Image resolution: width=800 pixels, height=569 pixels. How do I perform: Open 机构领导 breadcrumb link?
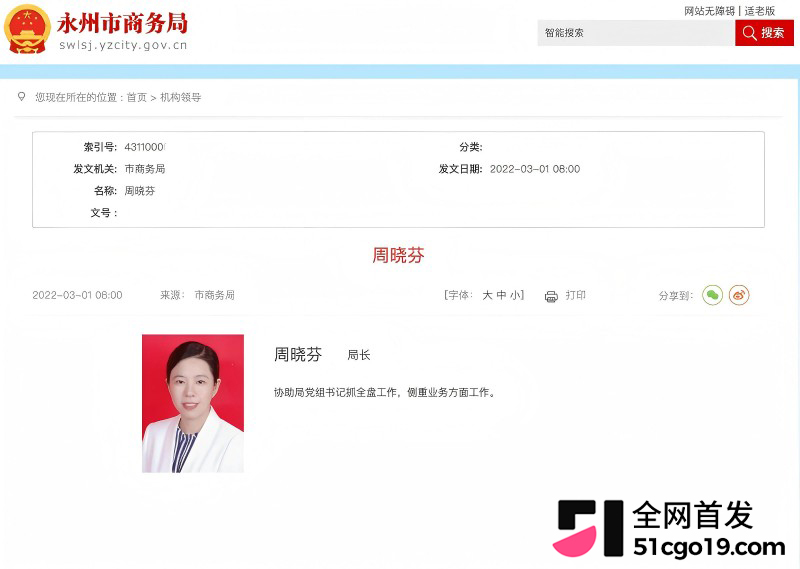[x=181, y=97]
